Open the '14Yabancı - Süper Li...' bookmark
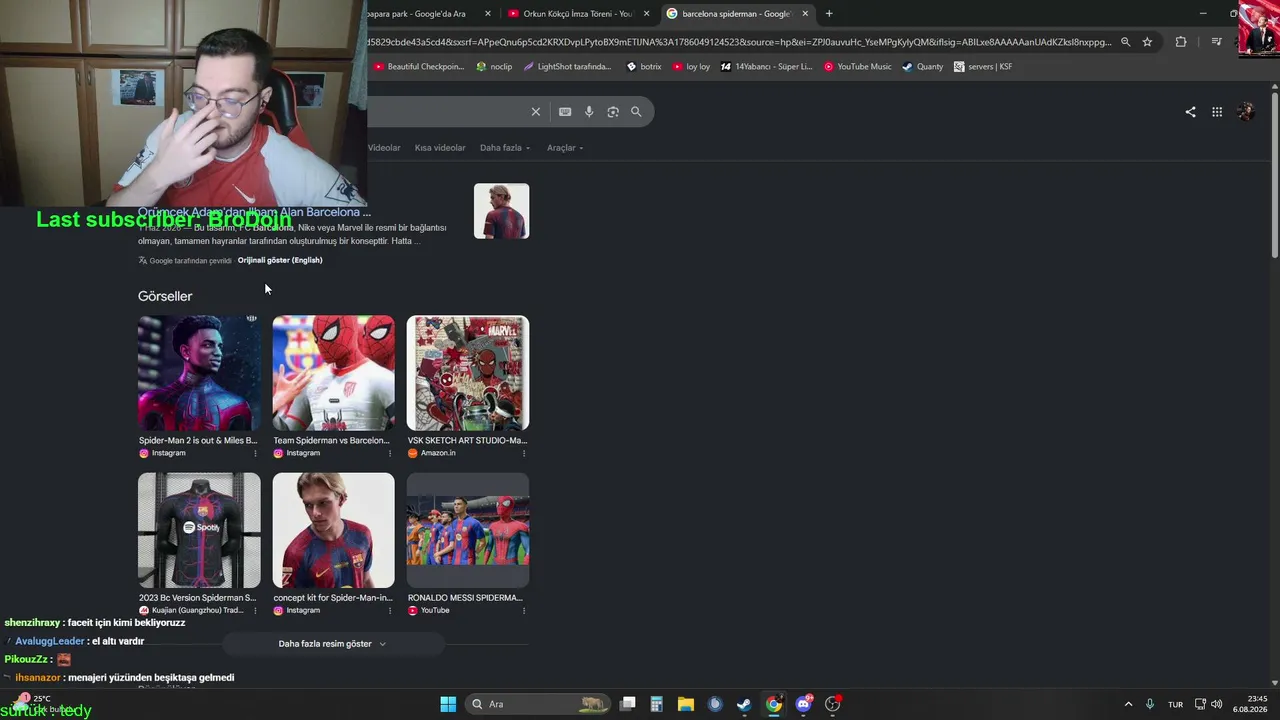The width and height of the screenshot is (1280, 720). coord(767,67)
